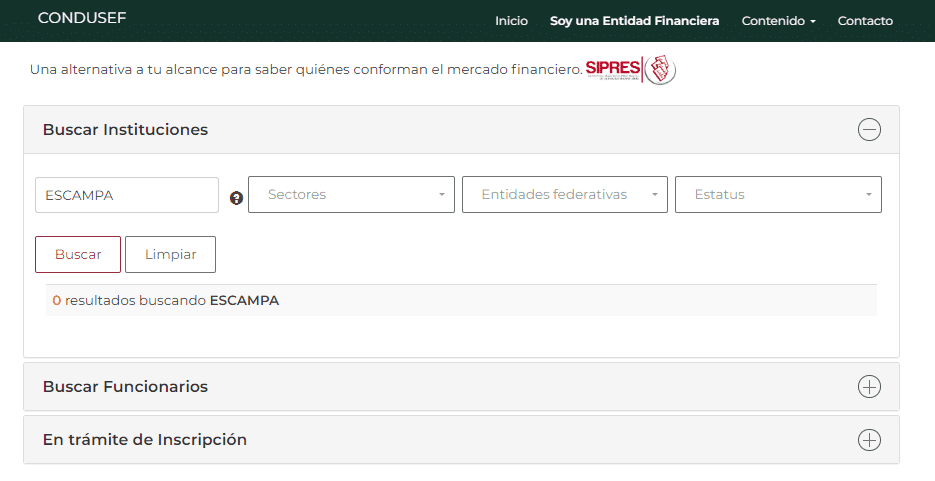Go to Inicio in the top navigation

pos(511,21)
